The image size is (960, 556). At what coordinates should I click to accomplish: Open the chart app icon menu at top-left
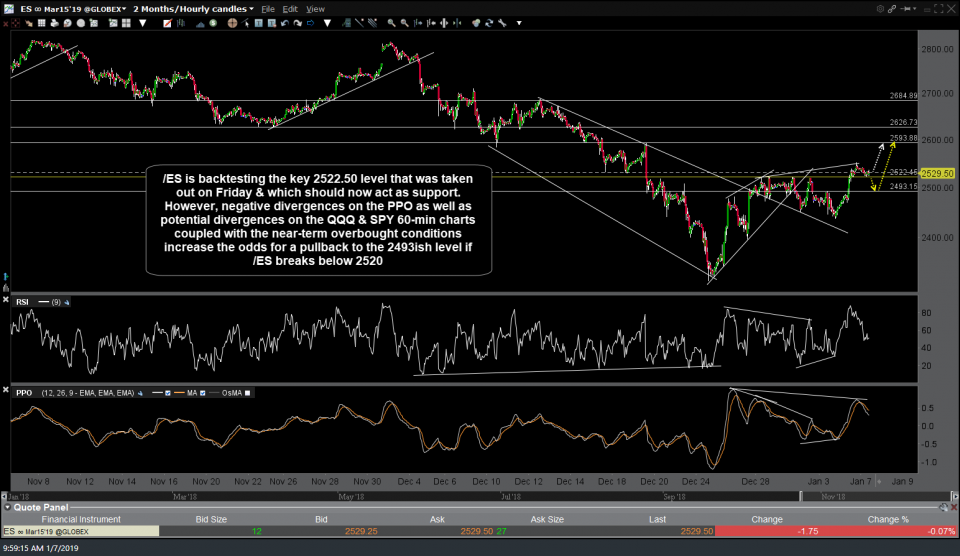pos(8,9)
